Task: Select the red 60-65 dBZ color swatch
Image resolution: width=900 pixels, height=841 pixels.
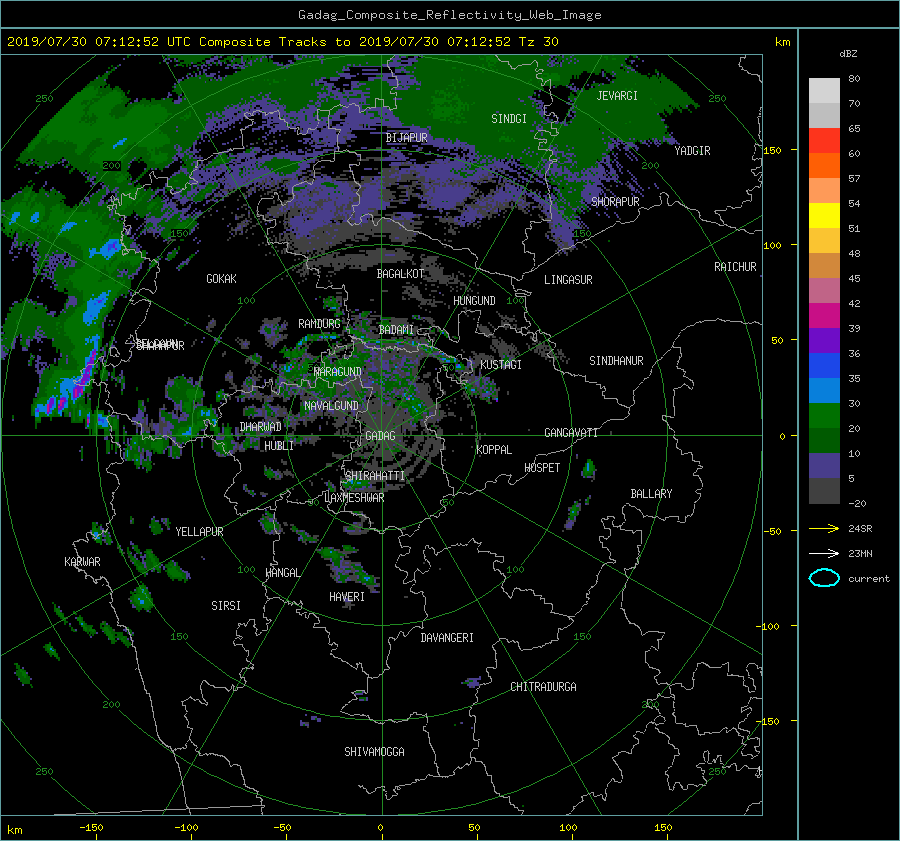Action: [824, 141]
